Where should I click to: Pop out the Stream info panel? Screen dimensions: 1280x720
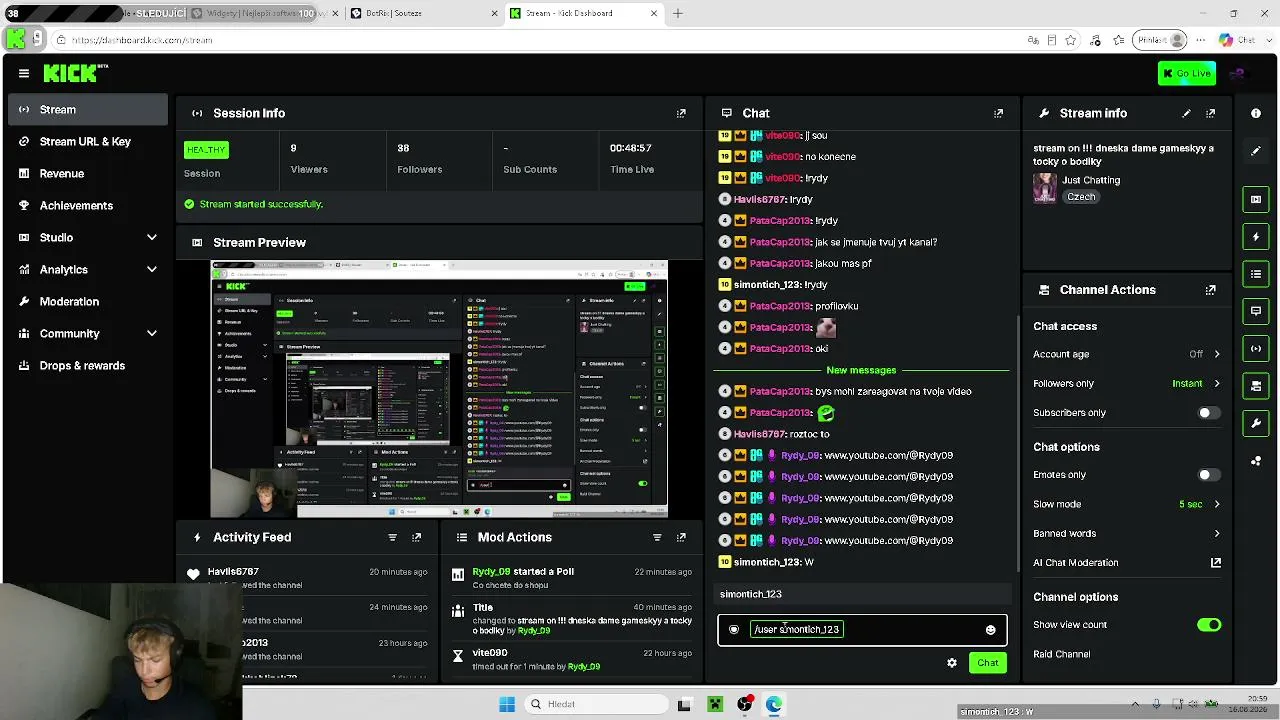coord(1211,113)
